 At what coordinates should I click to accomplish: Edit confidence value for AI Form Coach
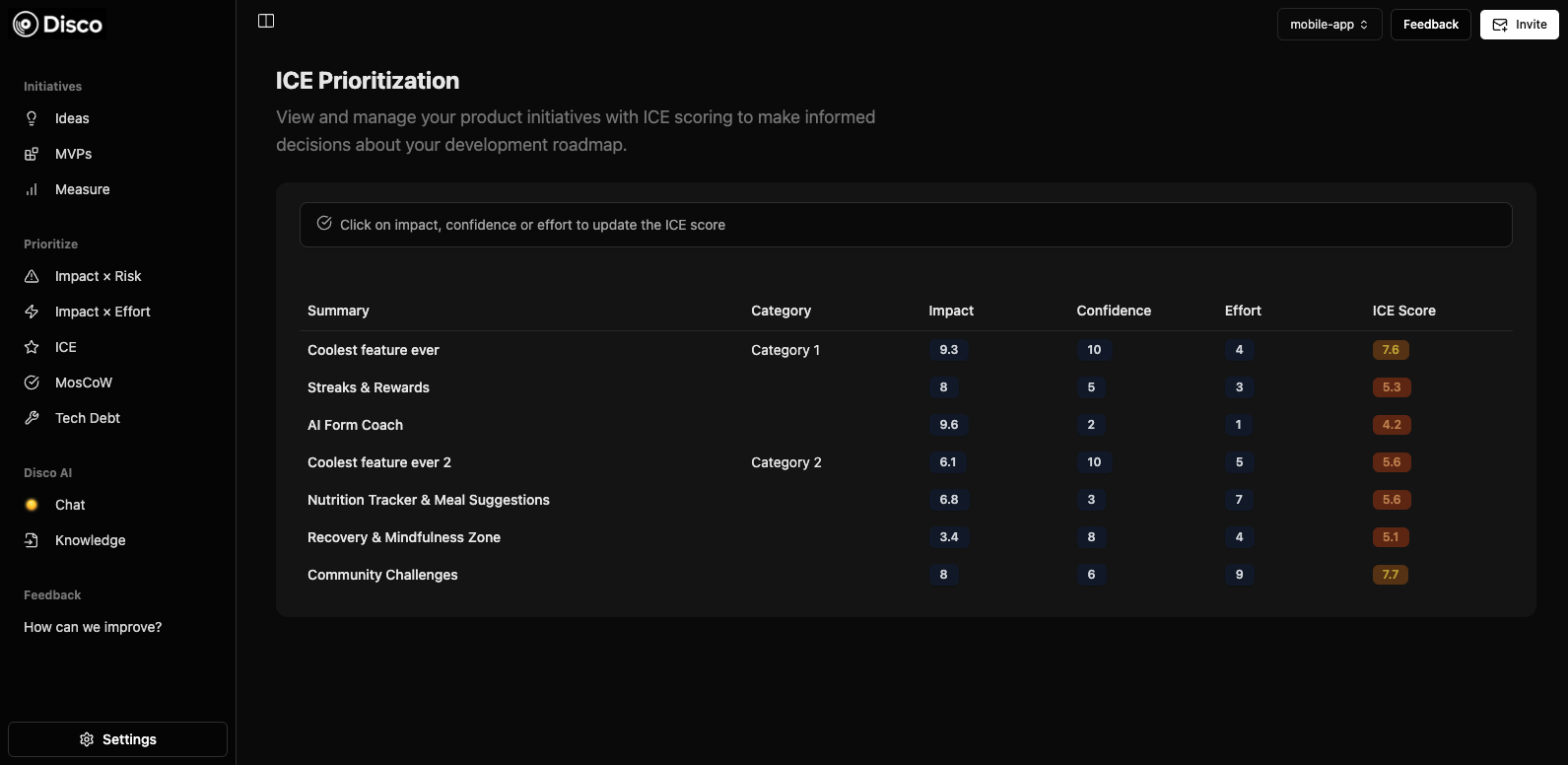click(1091, 425)
